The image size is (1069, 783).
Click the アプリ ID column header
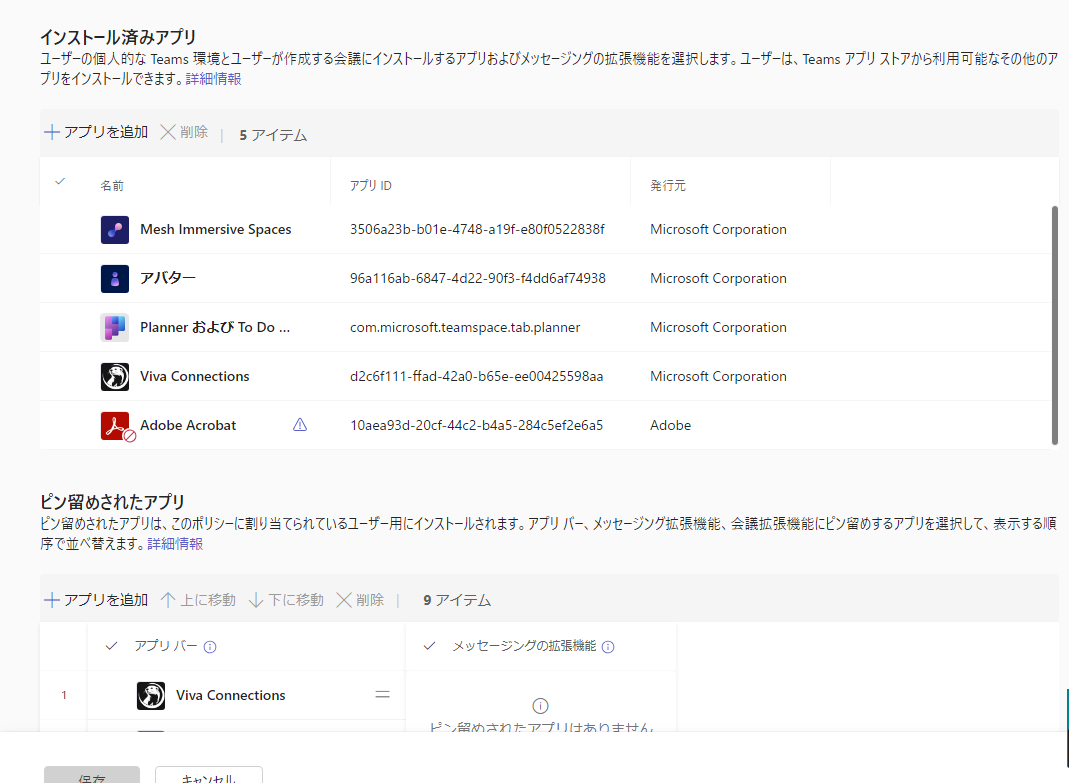(x=371, y=186)
